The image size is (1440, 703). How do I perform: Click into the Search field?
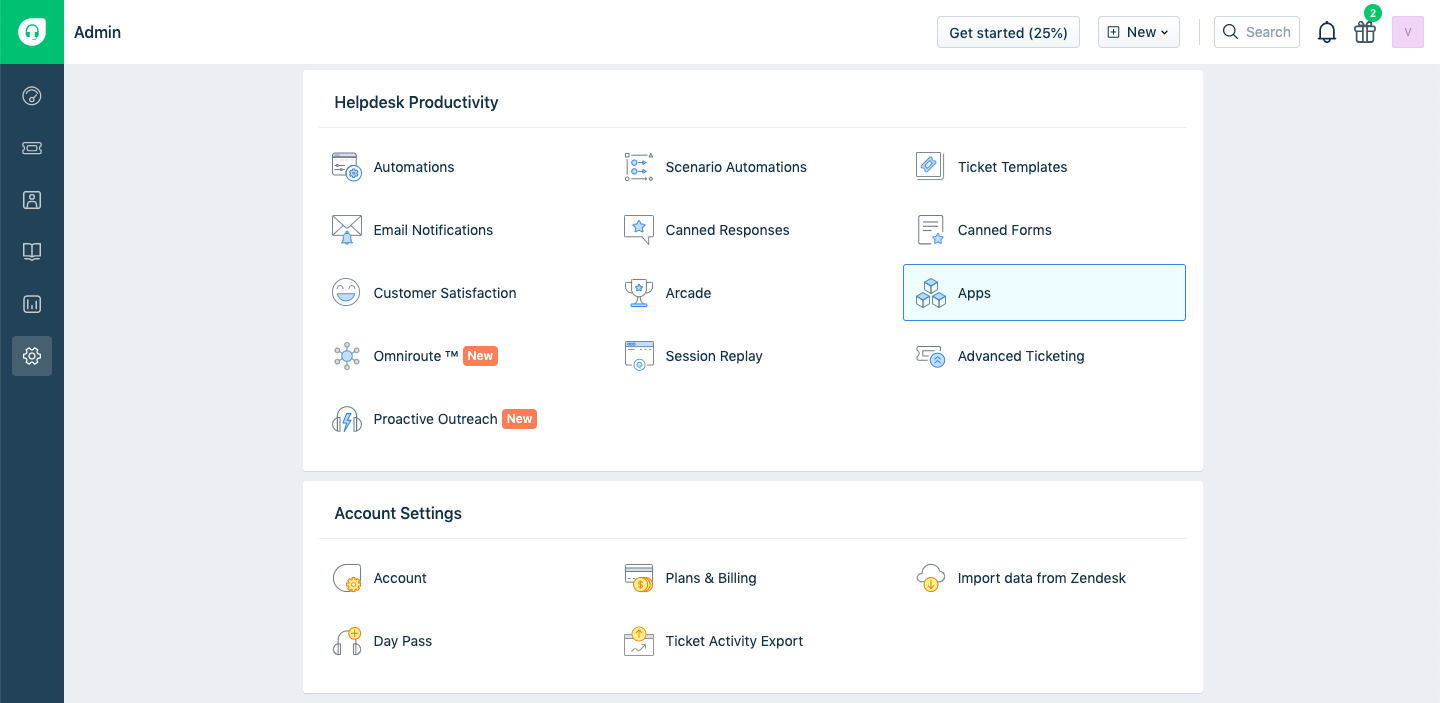1257,32
